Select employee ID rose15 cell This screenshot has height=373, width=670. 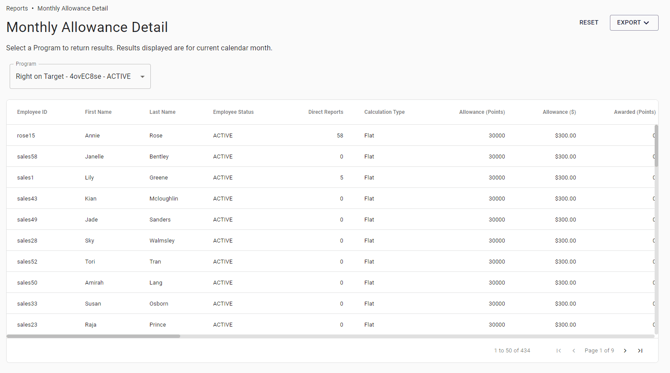coord(26,135)
